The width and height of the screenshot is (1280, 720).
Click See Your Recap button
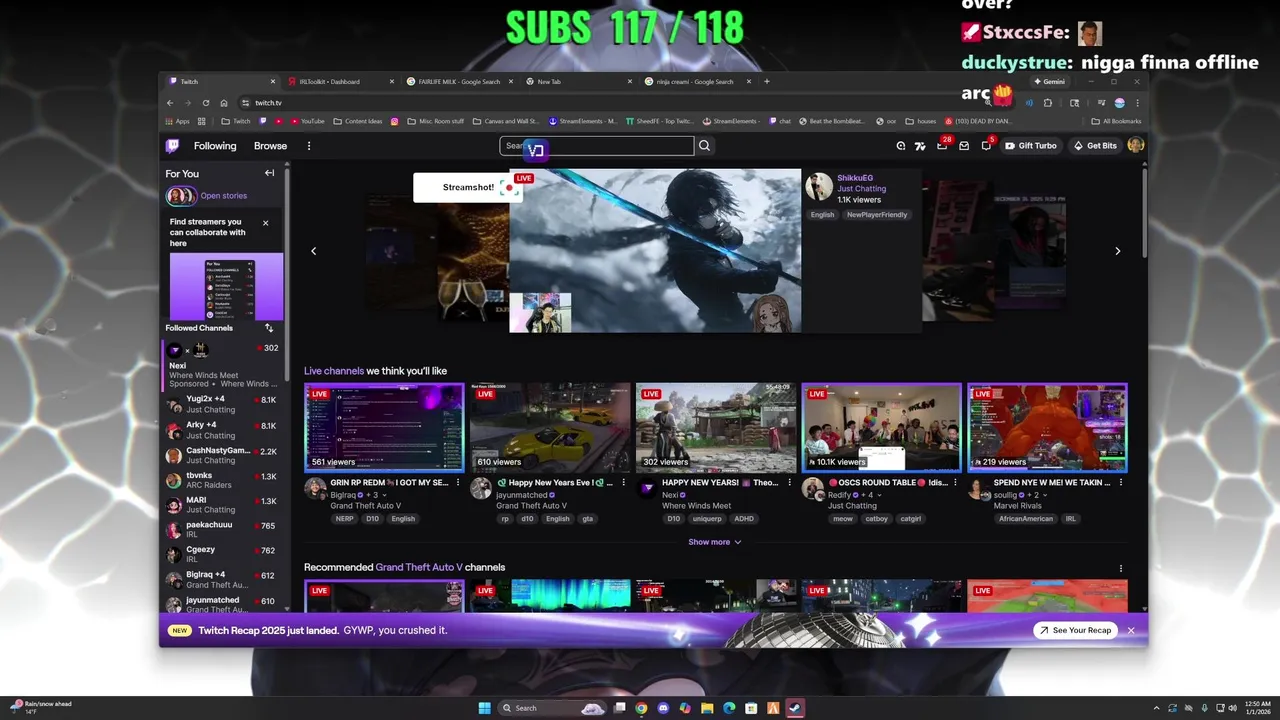click(x=1075, y=630)
